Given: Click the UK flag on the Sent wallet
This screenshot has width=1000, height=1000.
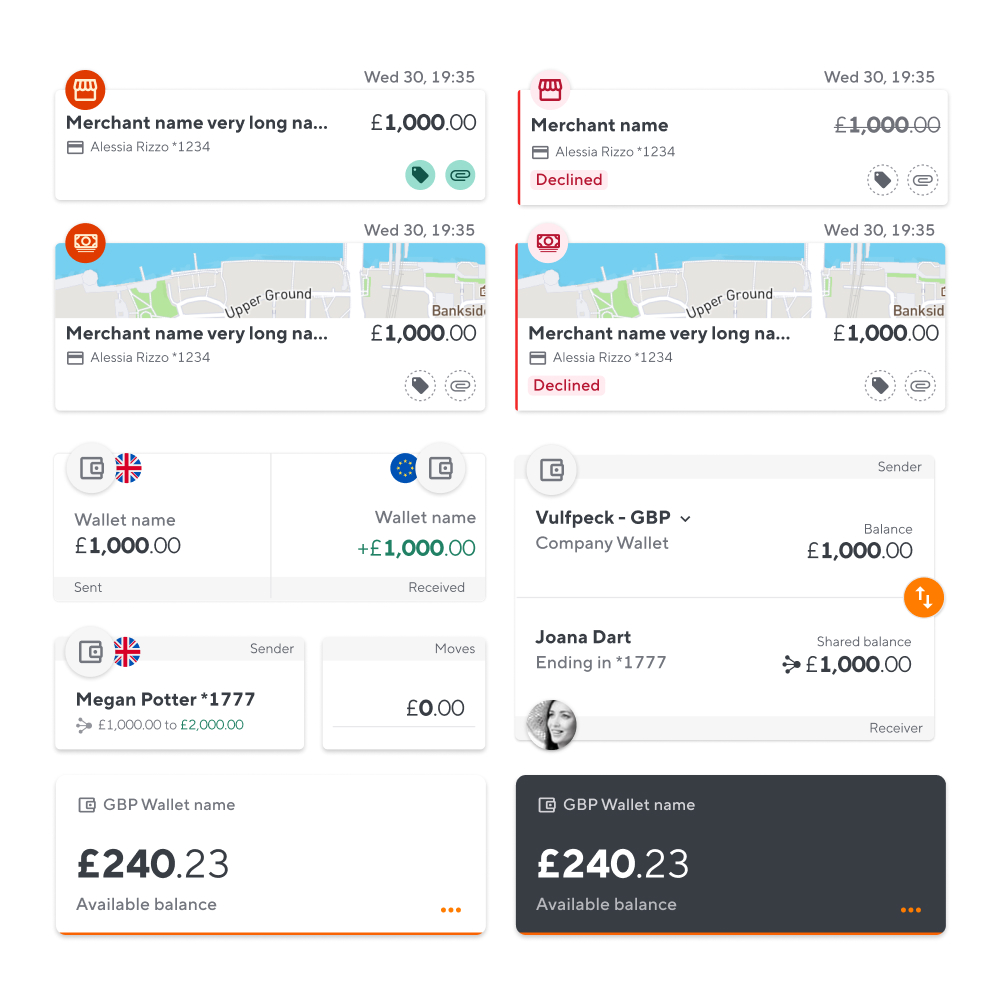Looking at the screenshot, I should click(x=128, y=468).
